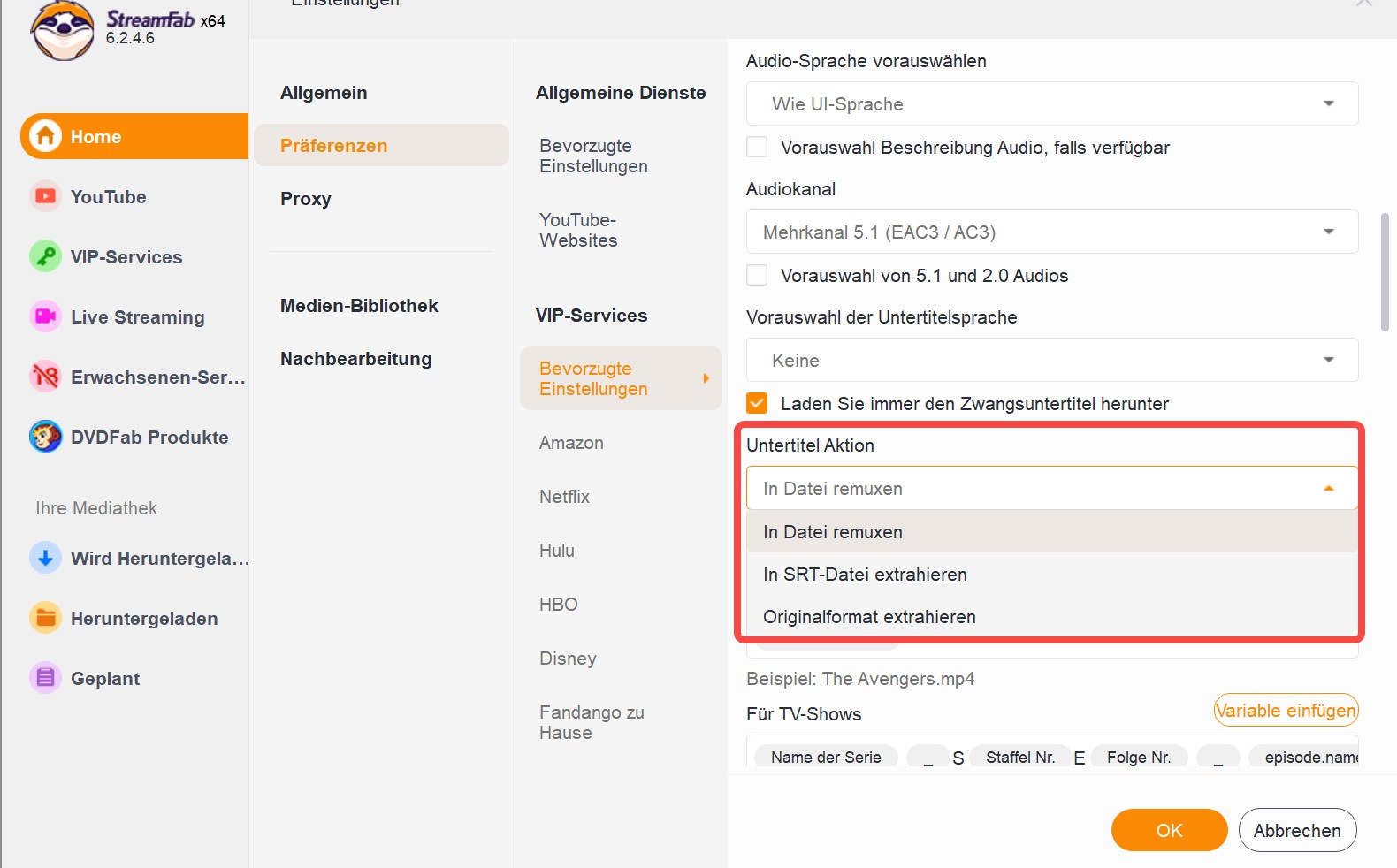Enable Vorauswahl Beschreibung Audio checkbox
Image resolution: width=1397 pixels, height=868 pixels.
pos(757,147)
